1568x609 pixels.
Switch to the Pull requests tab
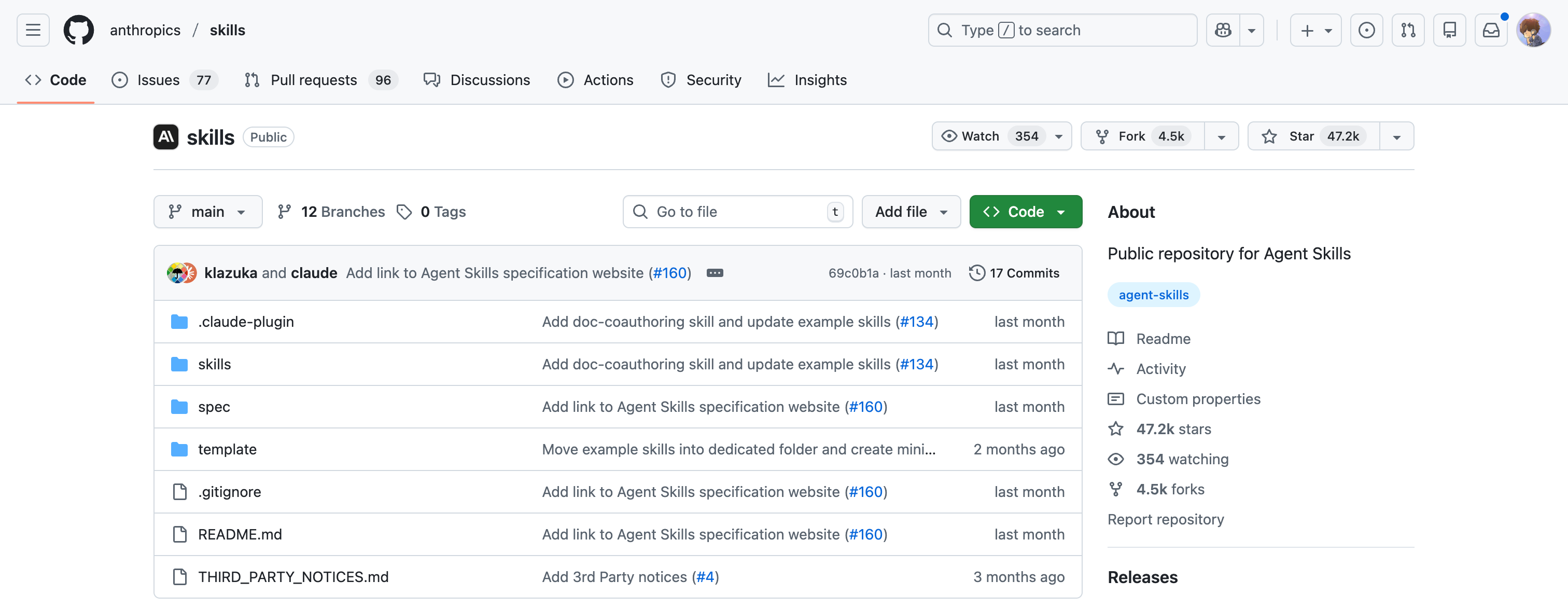(313, 80)
